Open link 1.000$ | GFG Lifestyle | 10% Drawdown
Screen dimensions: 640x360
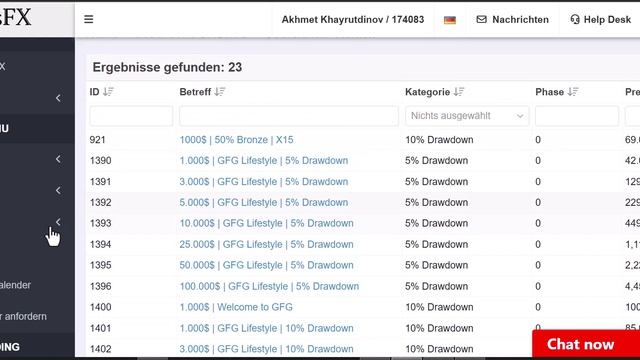tap(267, 328)
